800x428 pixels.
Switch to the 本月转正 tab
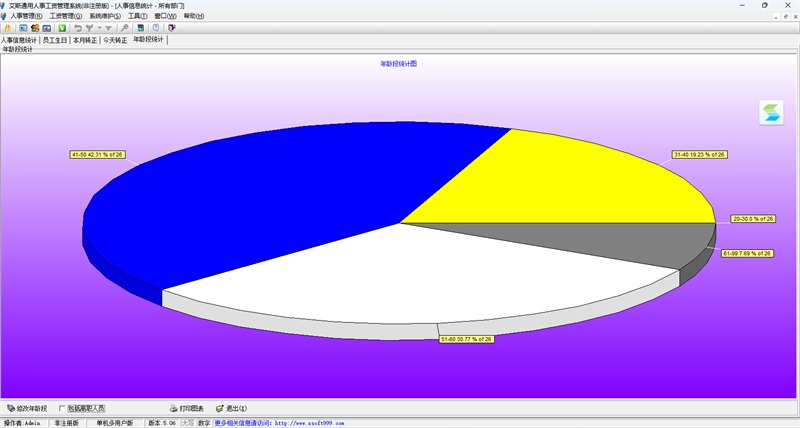click(x=85, y=40)
